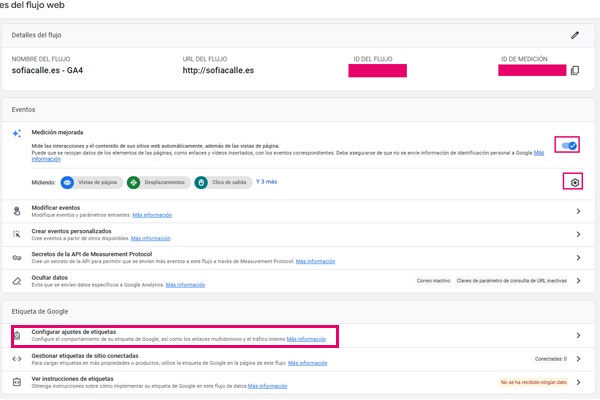The width and height of the screenshot is (600, 400).
Task: Expand the Modificar eventos row arrow
Action: (x=578, y=211)
